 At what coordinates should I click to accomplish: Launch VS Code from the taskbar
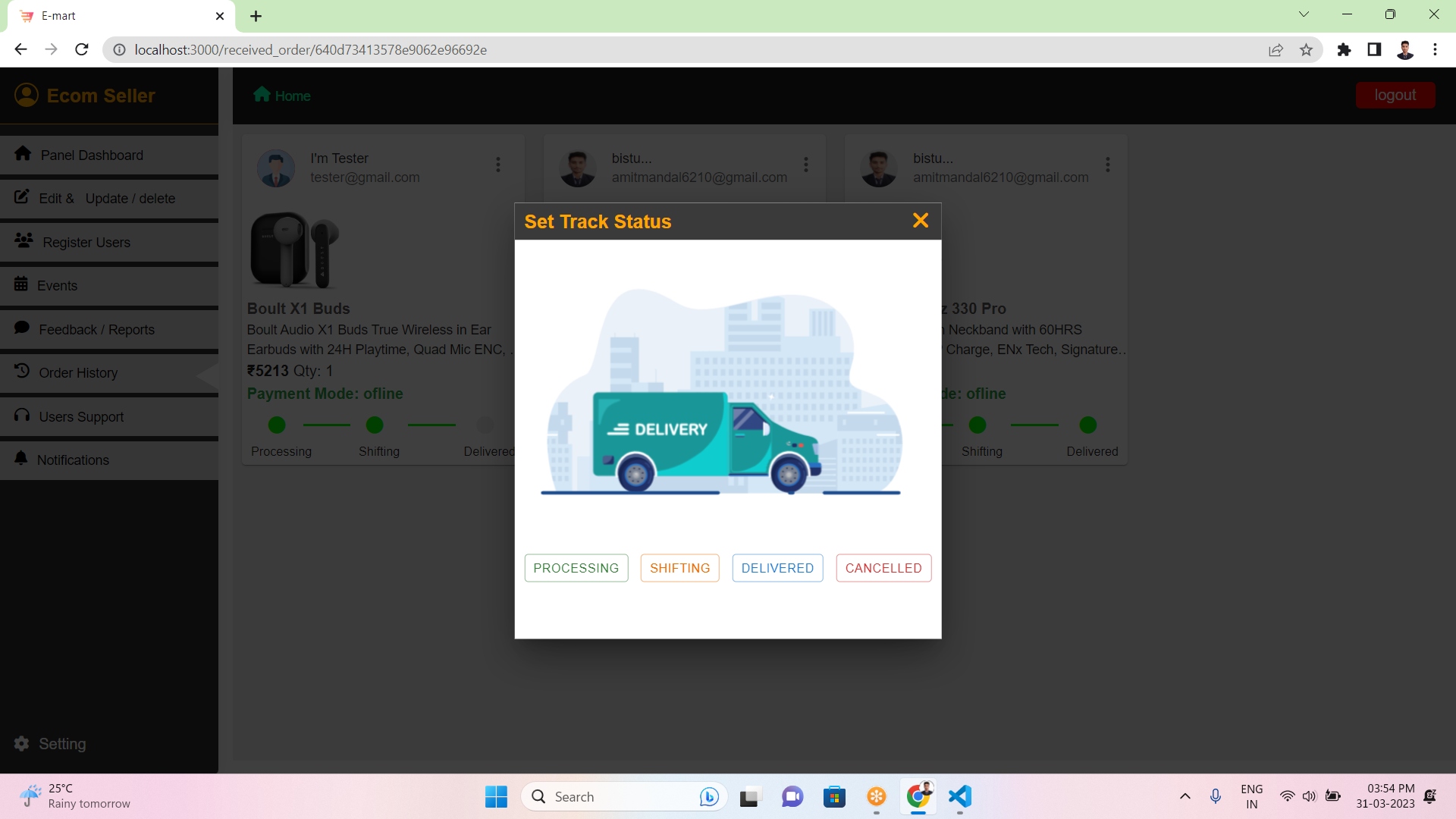click(x=959, y=796)
